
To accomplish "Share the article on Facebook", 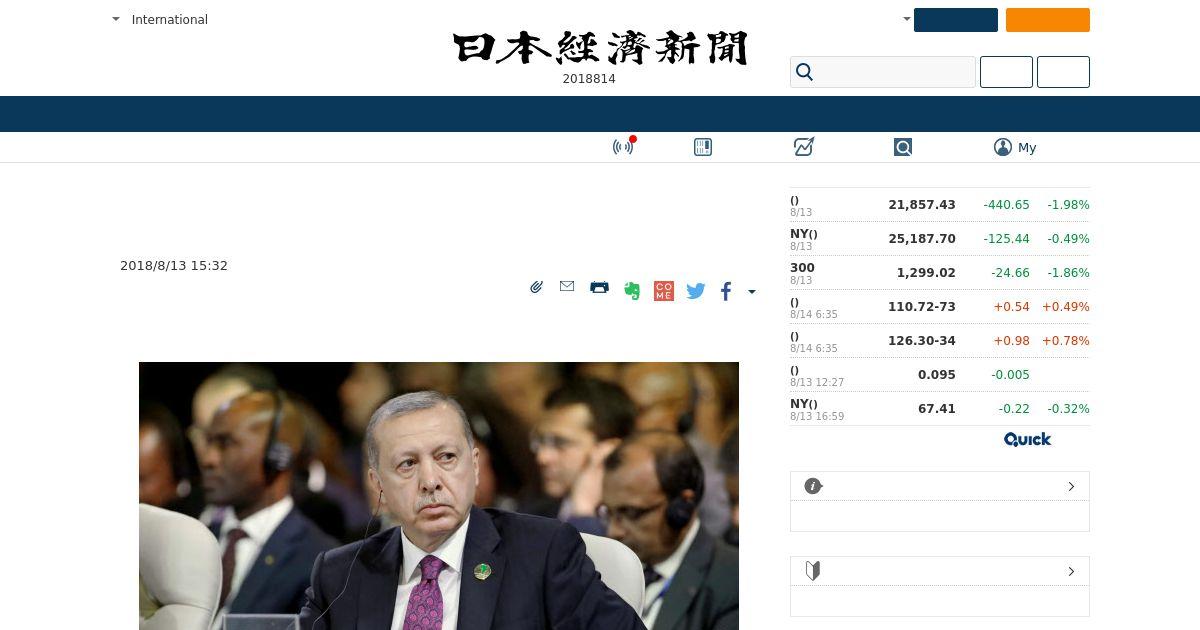I will pos(726,291).
